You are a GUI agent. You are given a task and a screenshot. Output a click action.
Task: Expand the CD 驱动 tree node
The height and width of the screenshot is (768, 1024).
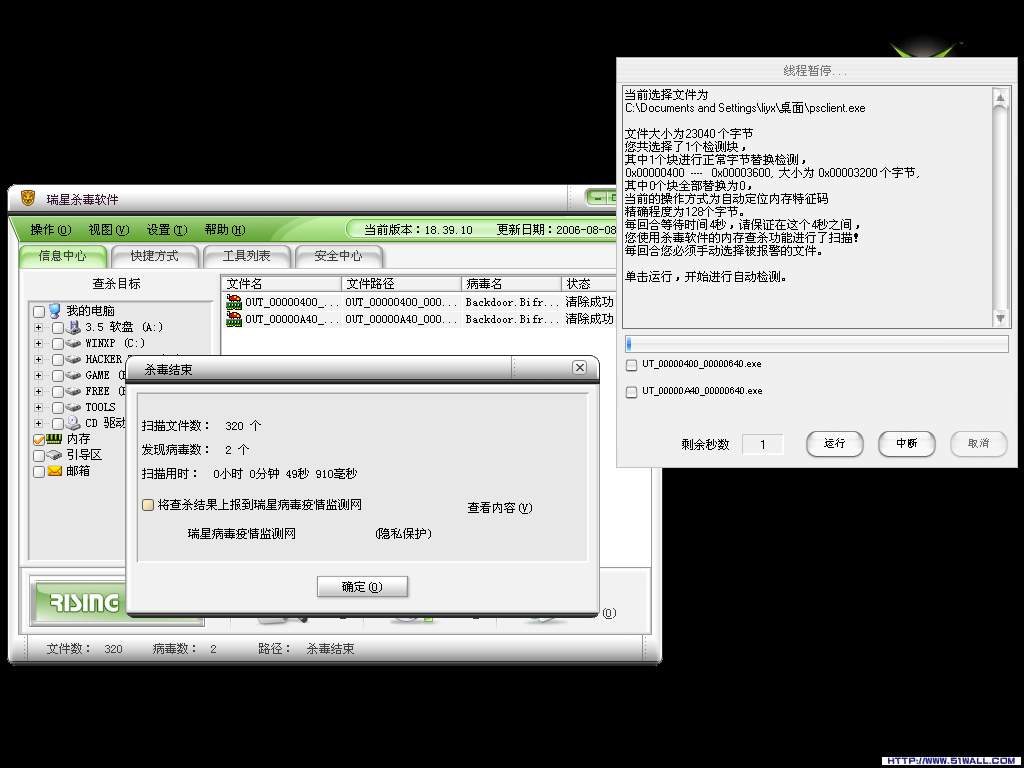39,423
